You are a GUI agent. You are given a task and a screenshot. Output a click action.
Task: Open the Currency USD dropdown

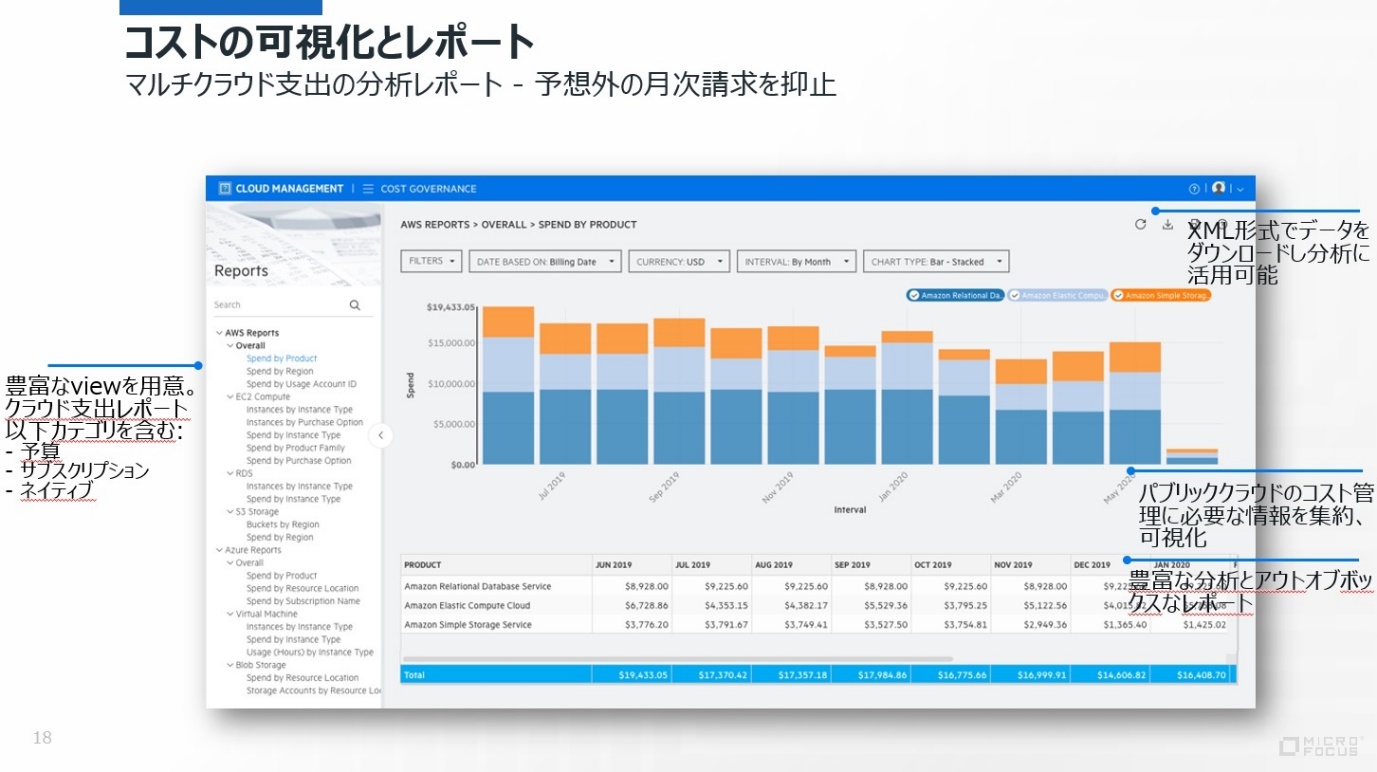pyautogui.click(x=678, y=262)
